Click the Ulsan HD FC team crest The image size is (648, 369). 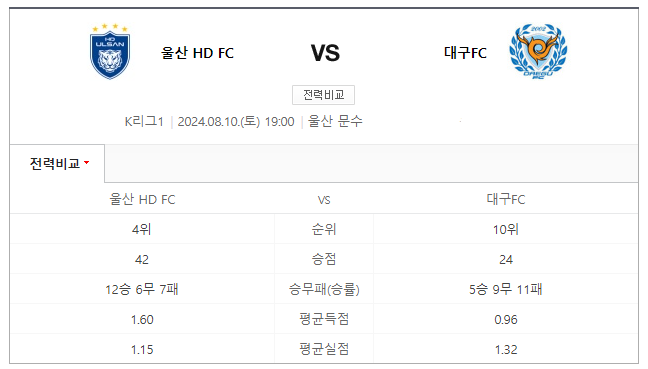pyautogui.click(x=110, y=51)
